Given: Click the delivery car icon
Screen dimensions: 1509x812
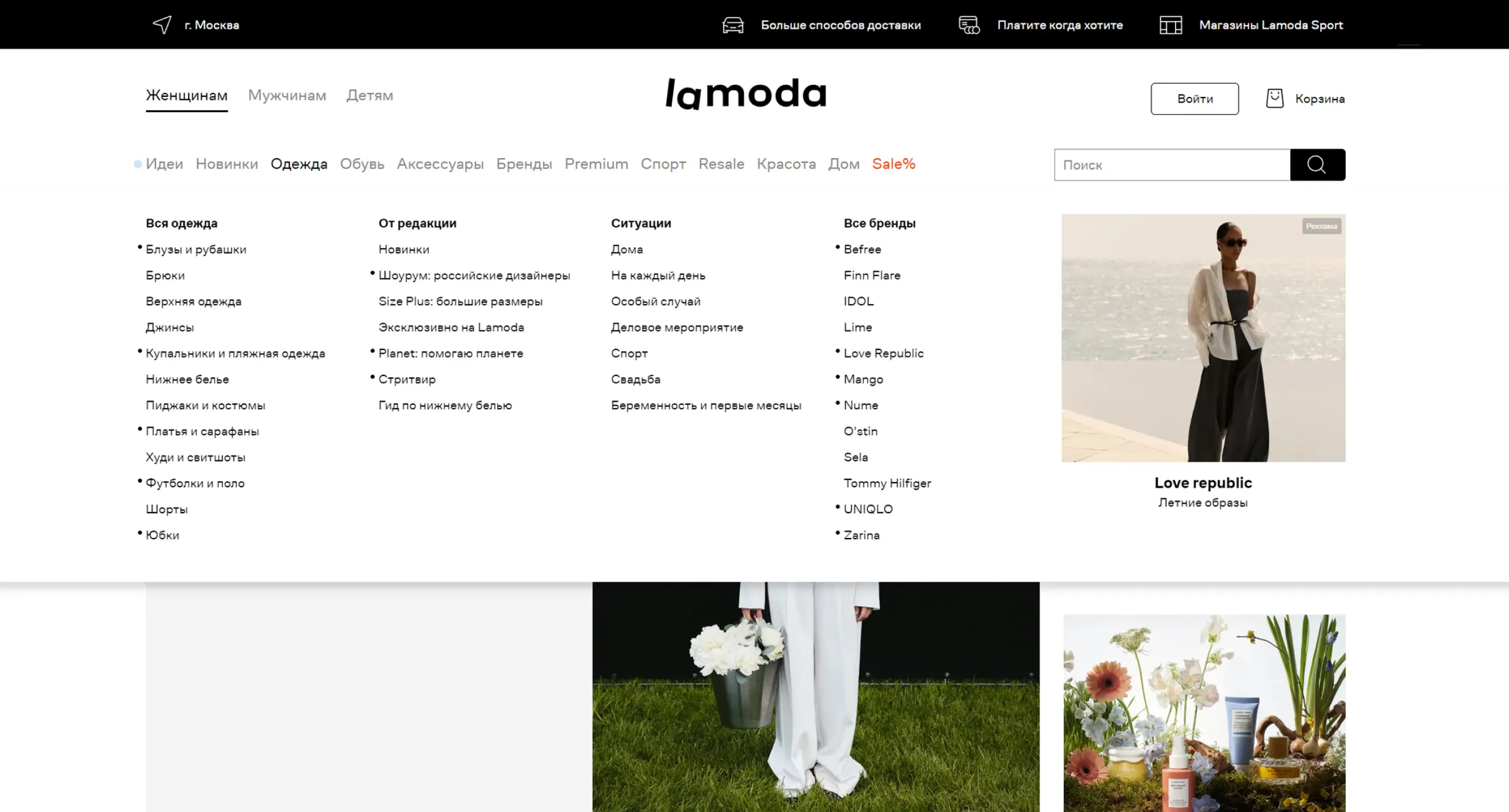Looking at the screenshot, I should point(733,24).
